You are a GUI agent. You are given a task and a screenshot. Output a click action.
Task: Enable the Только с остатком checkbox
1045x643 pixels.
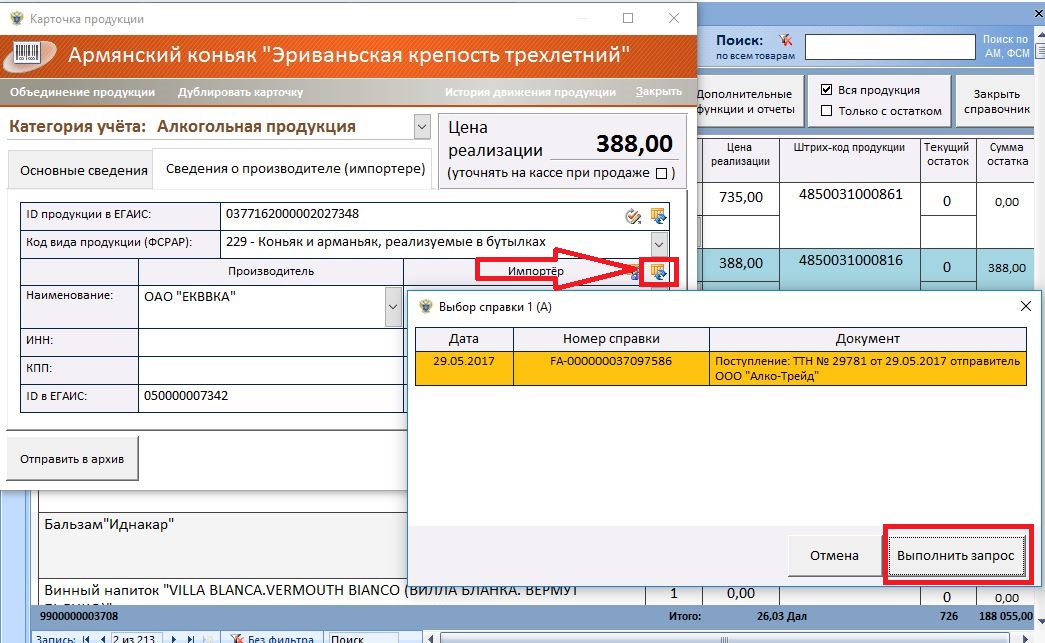pos(826,111)
